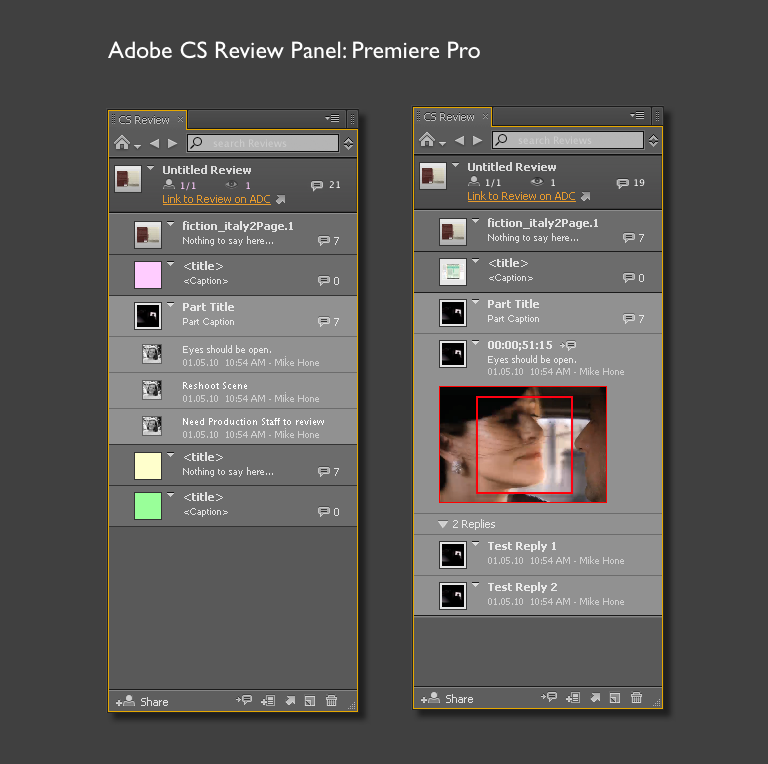
Task: Close the right CS Review tab
Action: 485,117
